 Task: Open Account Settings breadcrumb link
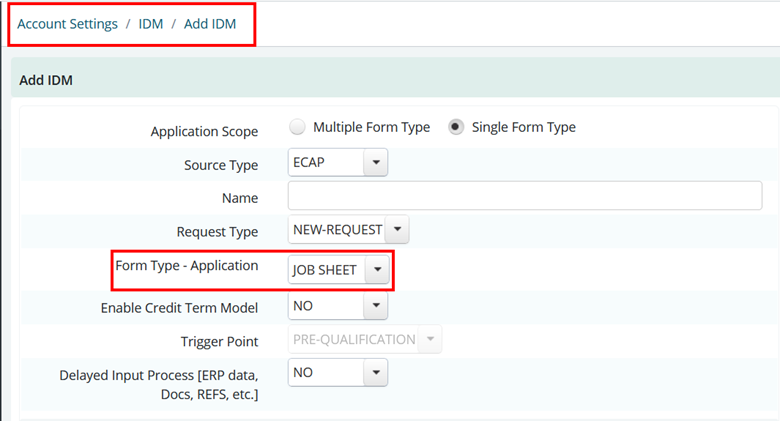pos(67,24)
